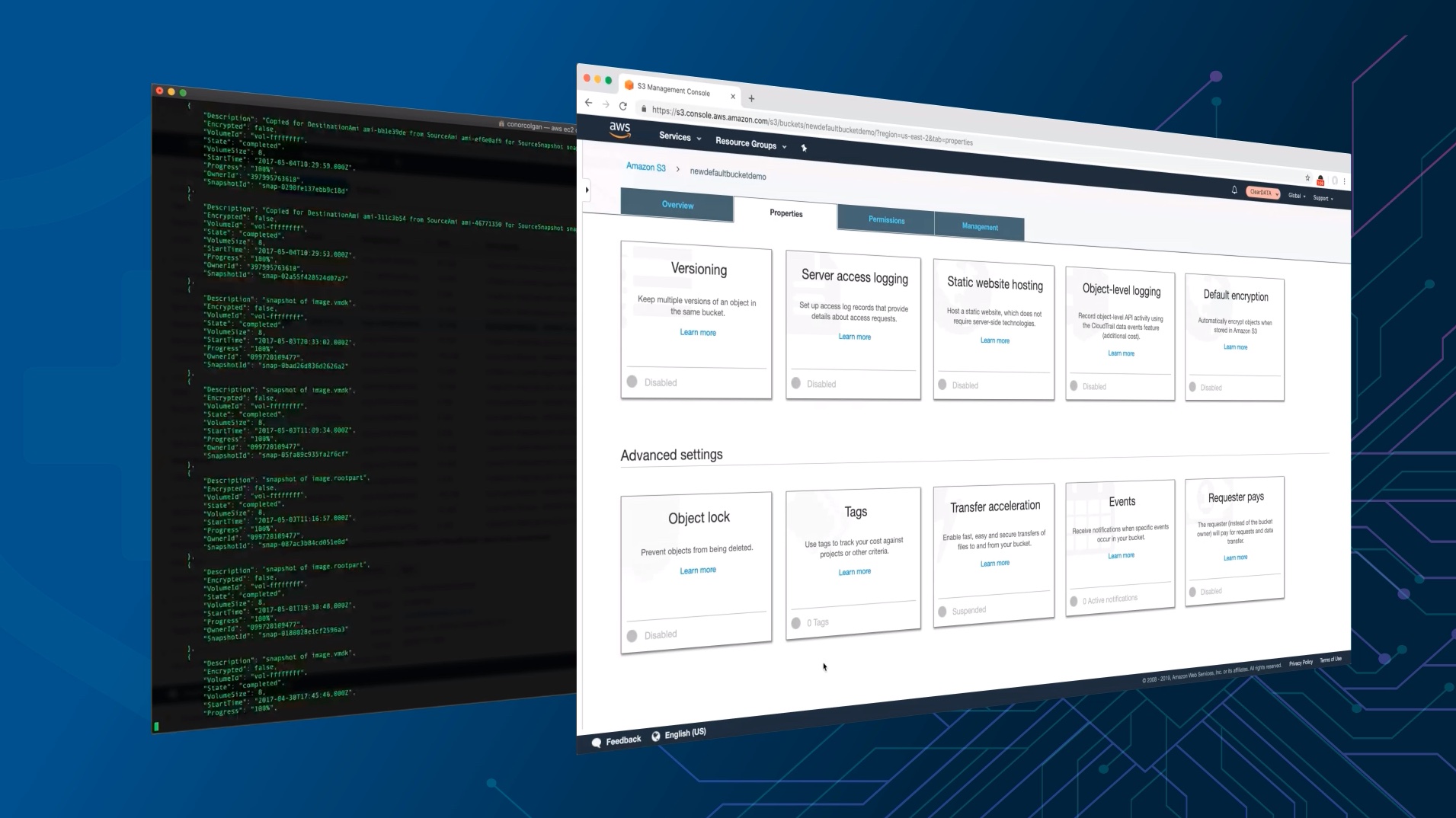The height and width of the screenshot is (818, 1456).
Task: Reload the page with the refresh icon
Action: 624,107
